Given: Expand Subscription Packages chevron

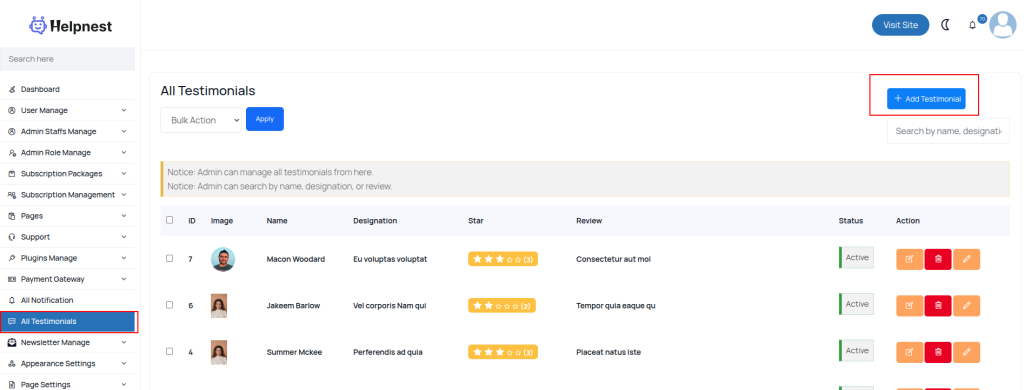Looking at the screenshot, I should tap(124, 174).
